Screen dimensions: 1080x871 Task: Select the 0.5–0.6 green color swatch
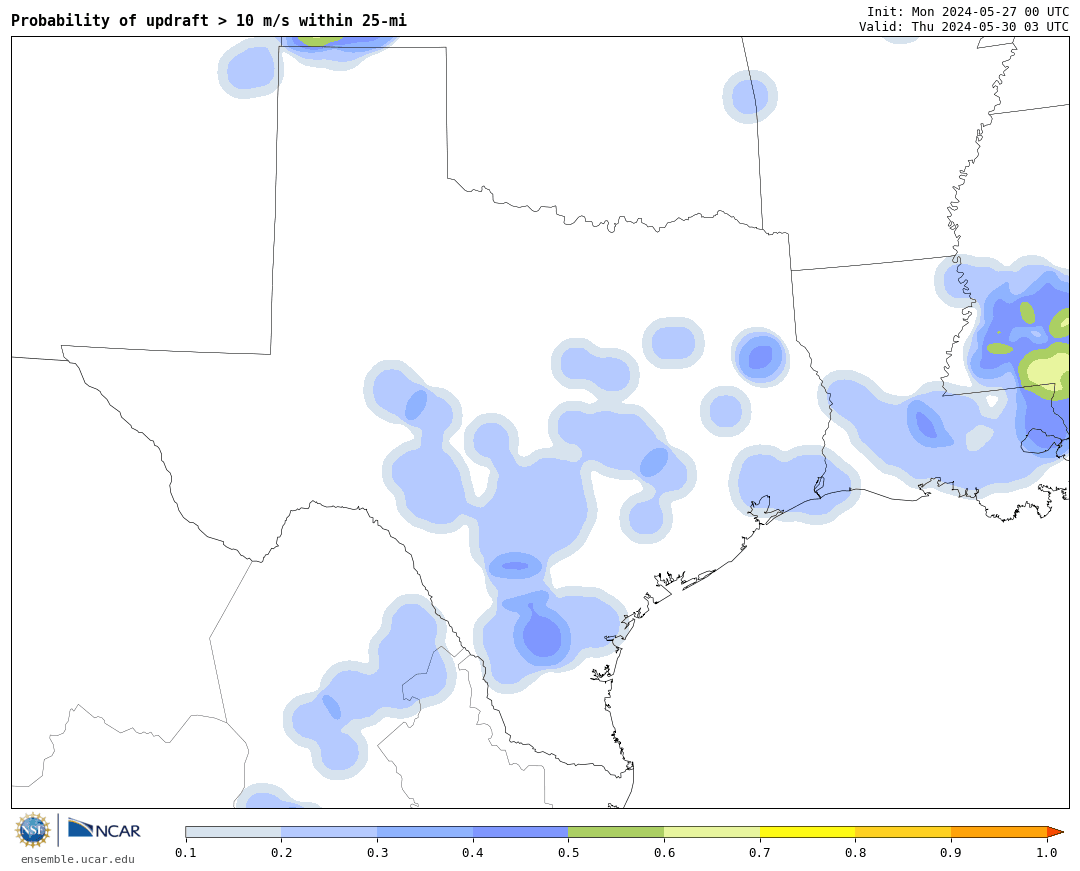pyautogui.click(x=616, y=832)
